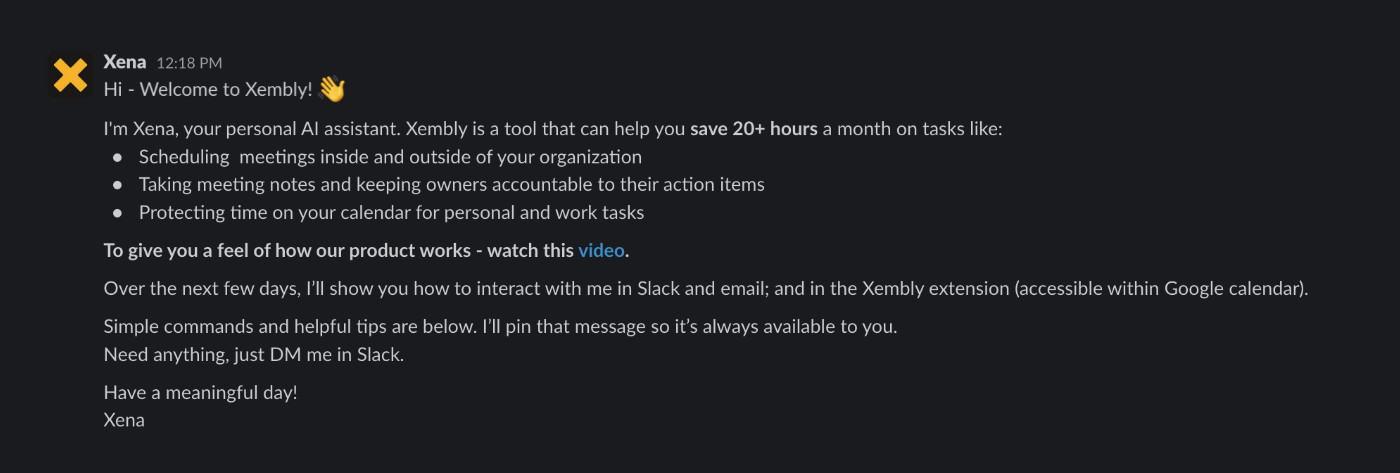Viewport: 1400px width, 473px height.
Task: Open the blue video link
Action: [x=601, y=250]
